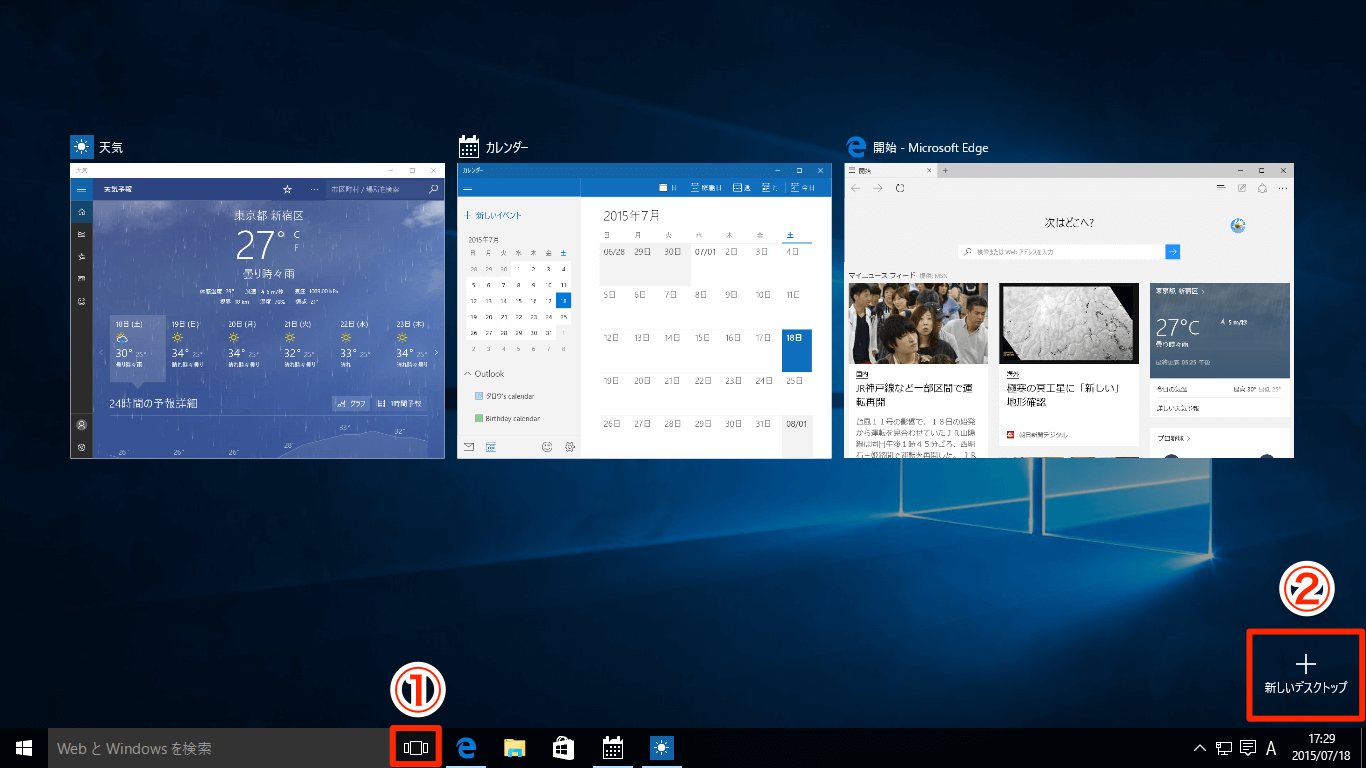Select the カレンダー window thumbnail
Image resolution: width=1366 pixels, height=768 pixels.
[x=644, y=311]
